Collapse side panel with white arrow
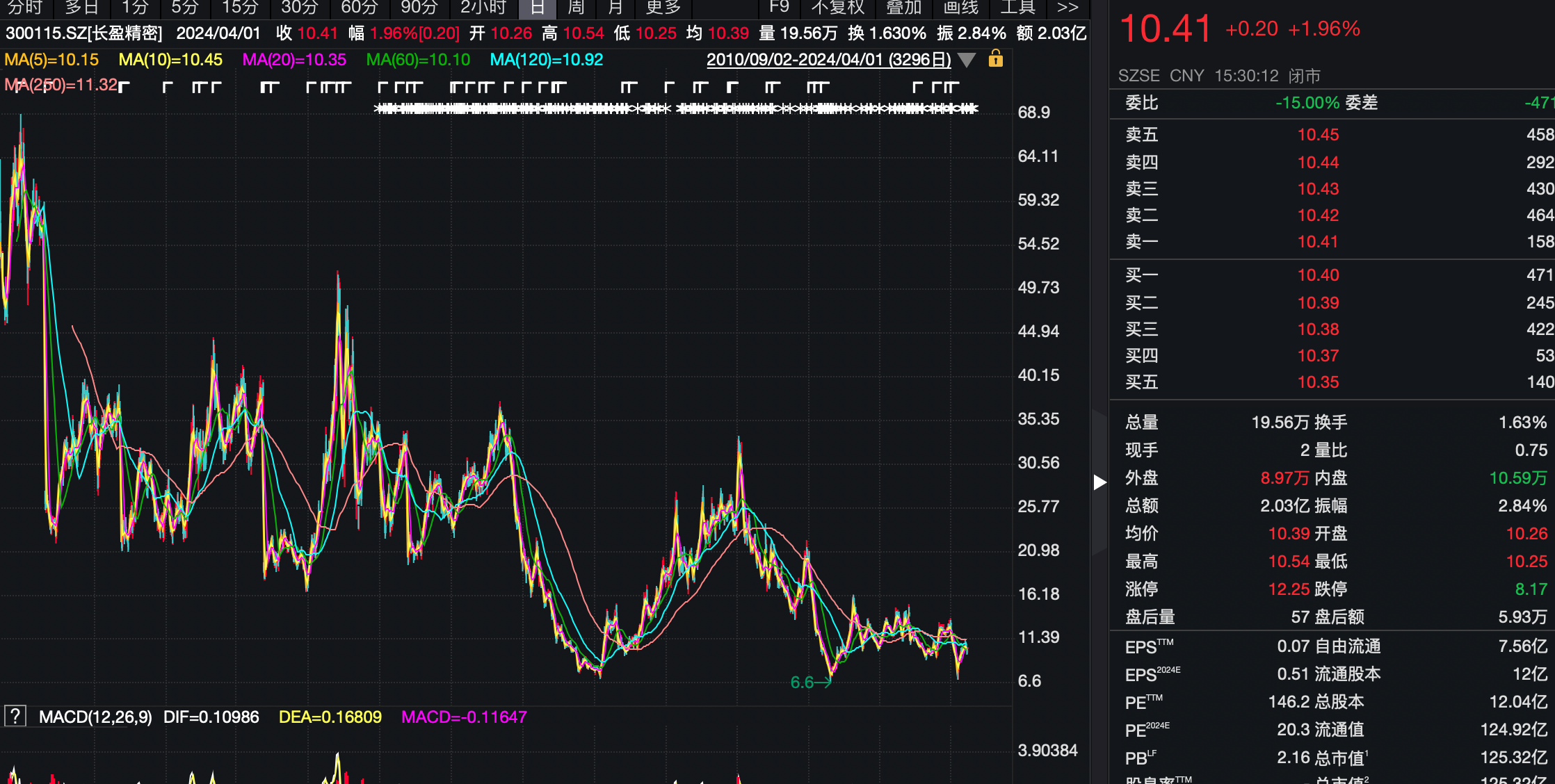 [x=1099, y=482]
